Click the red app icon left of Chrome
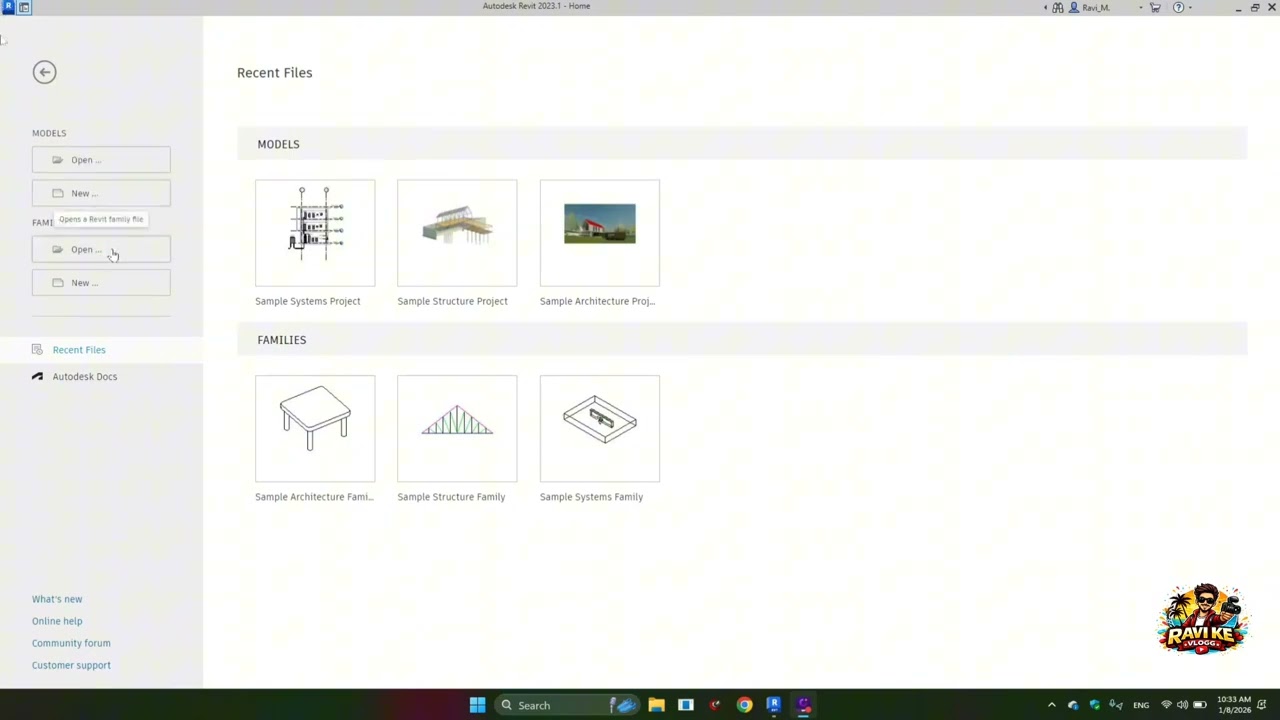 [715, 705]
